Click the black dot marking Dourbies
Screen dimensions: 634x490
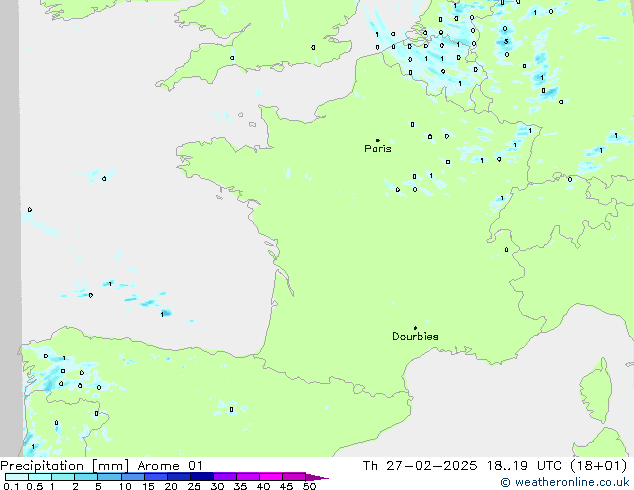[415, 328]
